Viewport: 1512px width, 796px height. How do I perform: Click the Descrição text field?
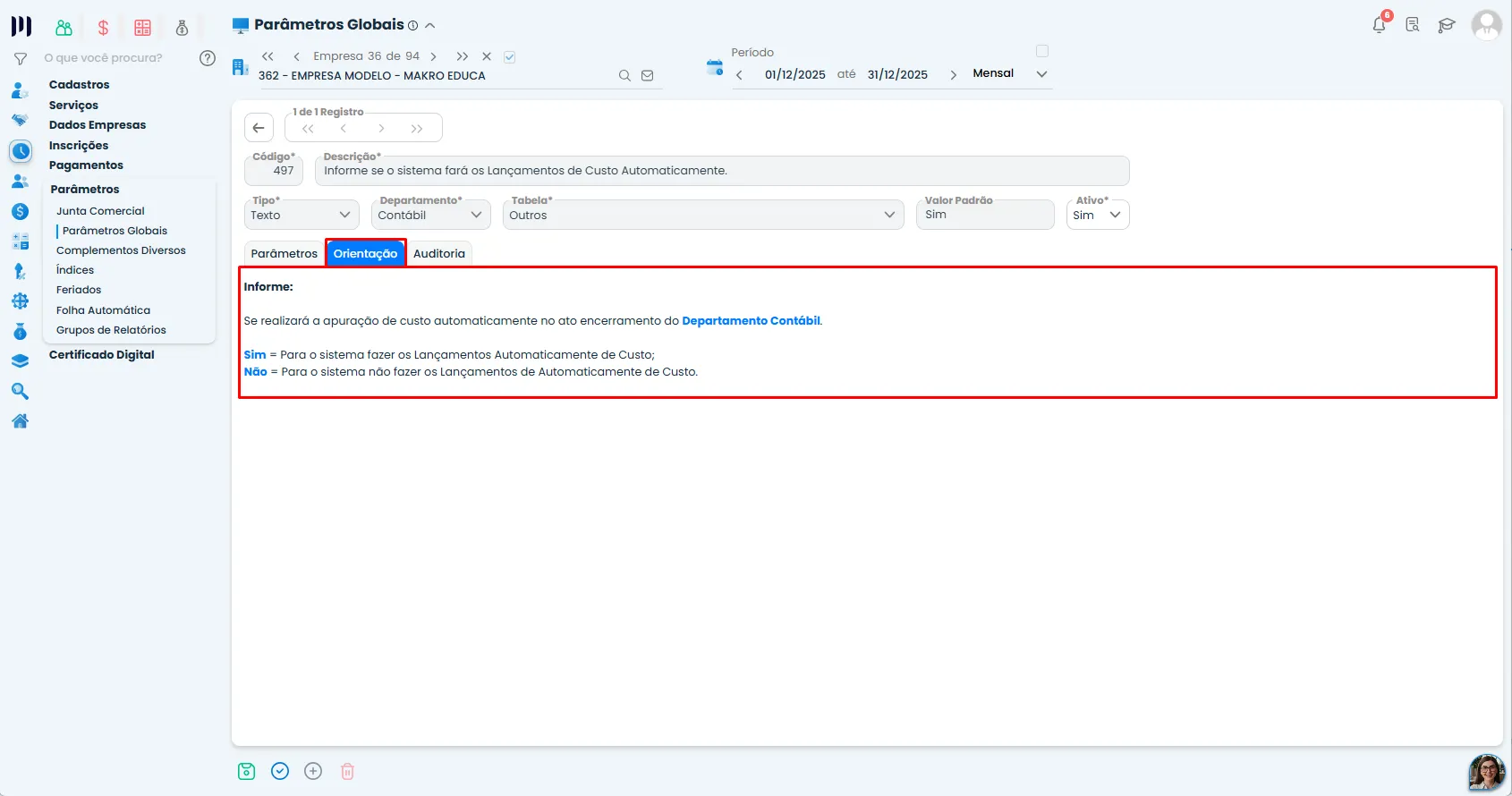tap(722, 171)
